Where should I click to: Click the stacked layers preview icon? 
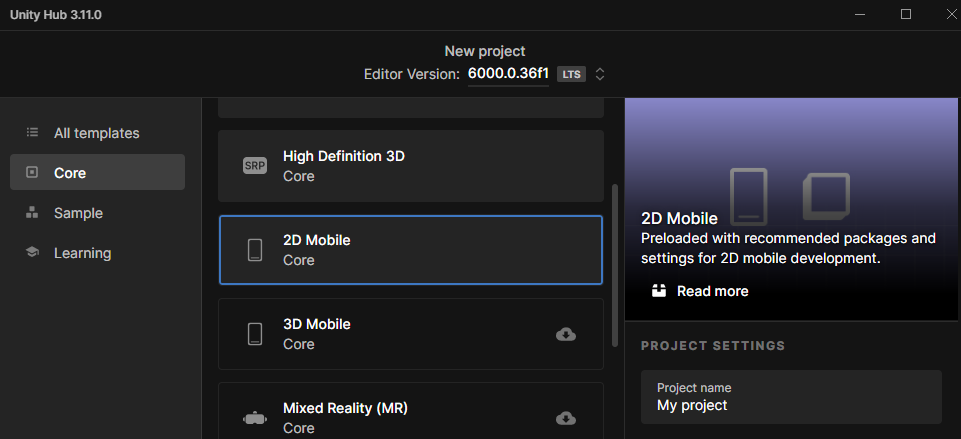point(826,197)
